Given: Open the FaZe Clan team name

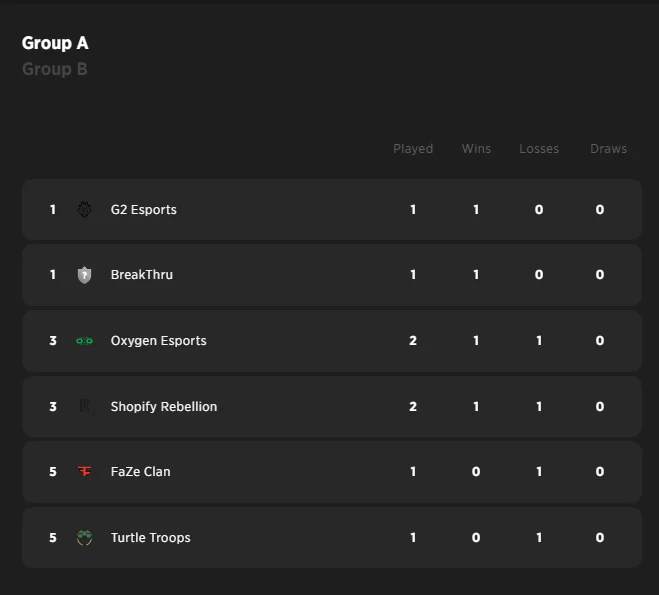Looking at the screenshot, I should [141, 472].
